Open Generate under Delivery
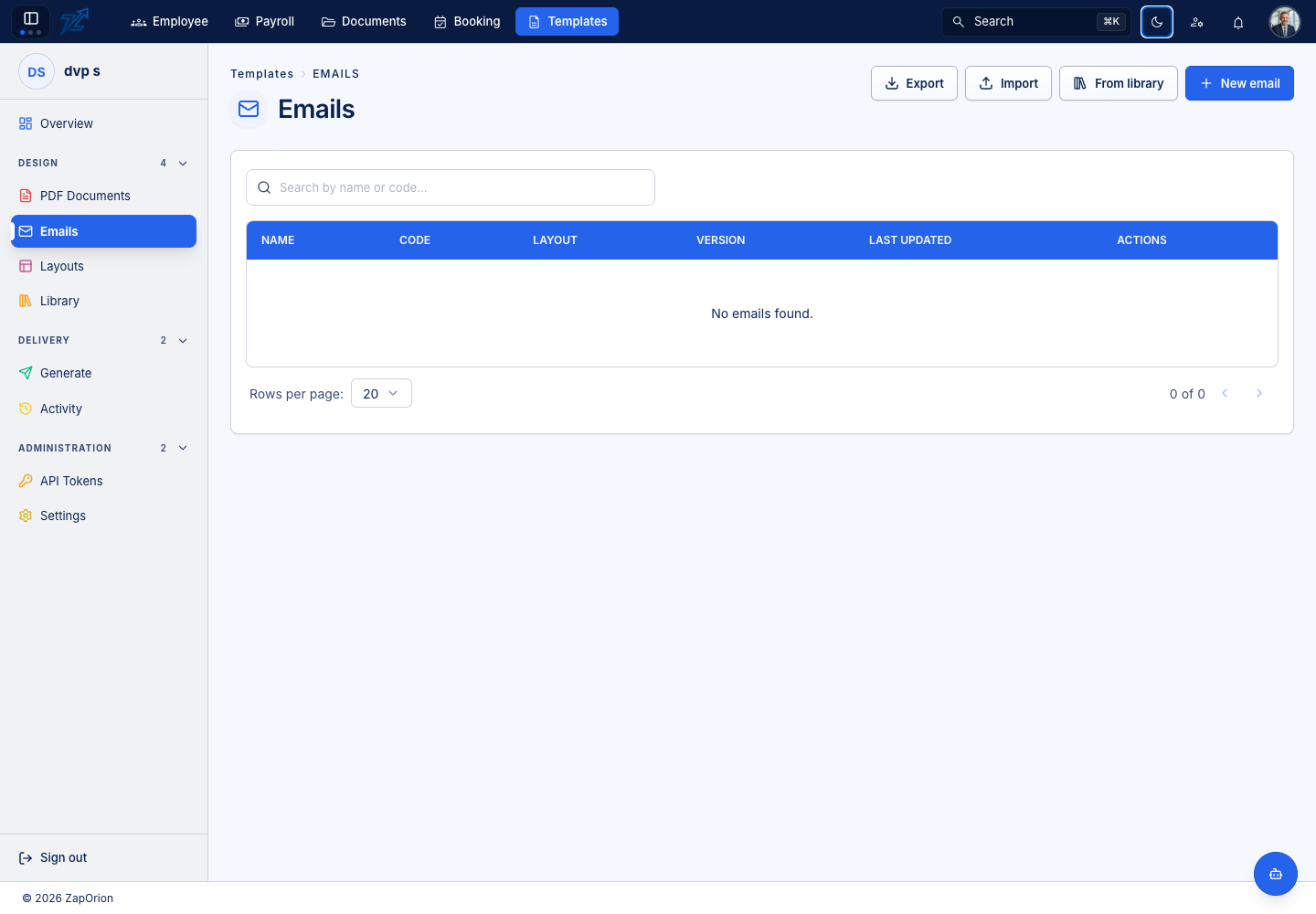 pyautogui.click(x=103, y=373)
